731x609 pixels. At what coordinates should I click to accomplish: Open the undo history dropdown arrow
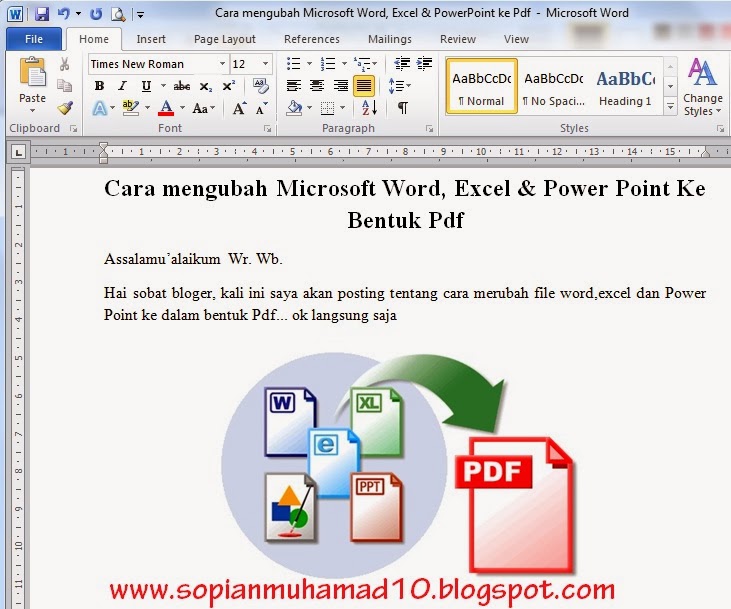pos(78,14)
